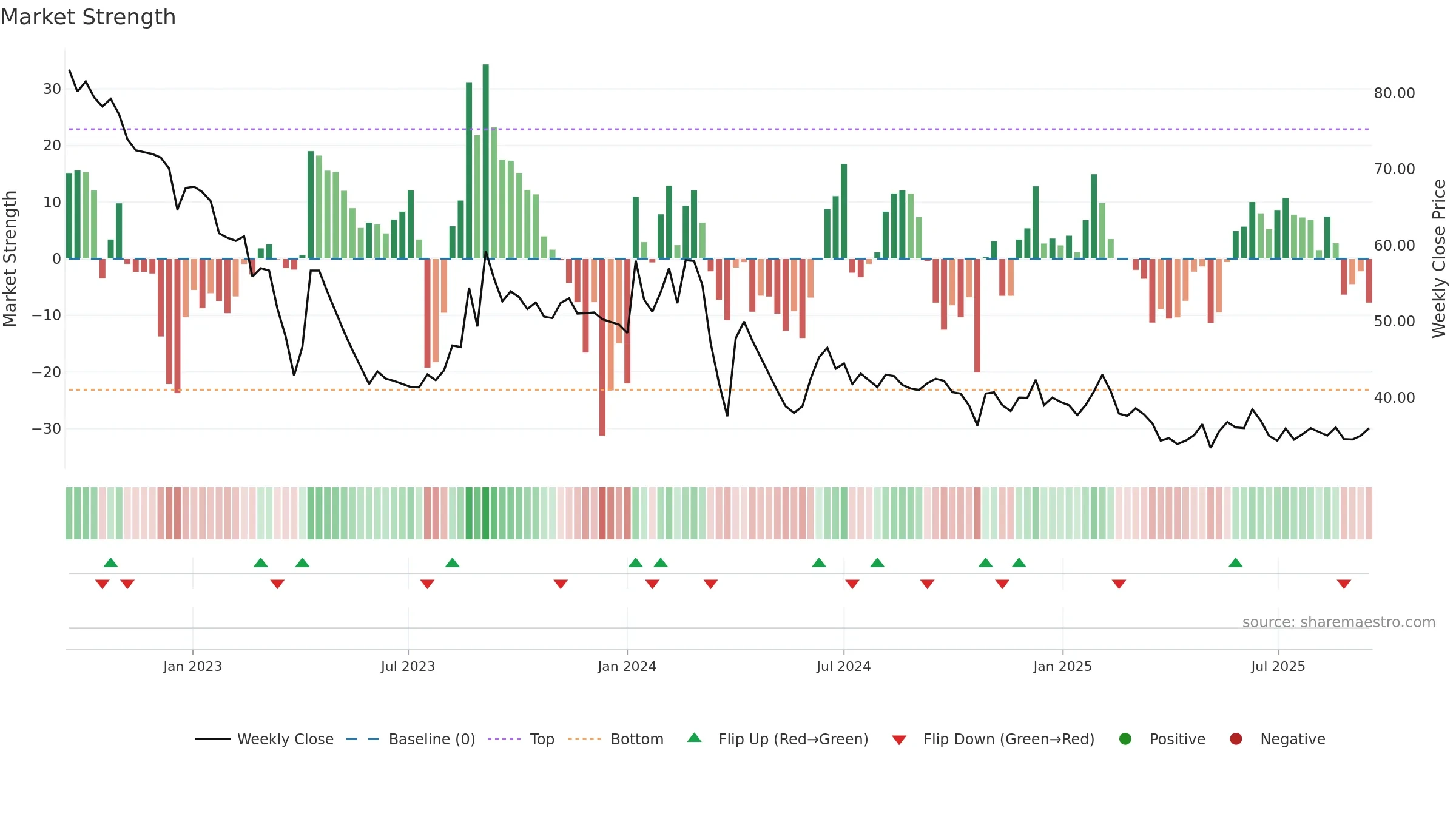Click the Jul 2024 axis label

point(843,666)
